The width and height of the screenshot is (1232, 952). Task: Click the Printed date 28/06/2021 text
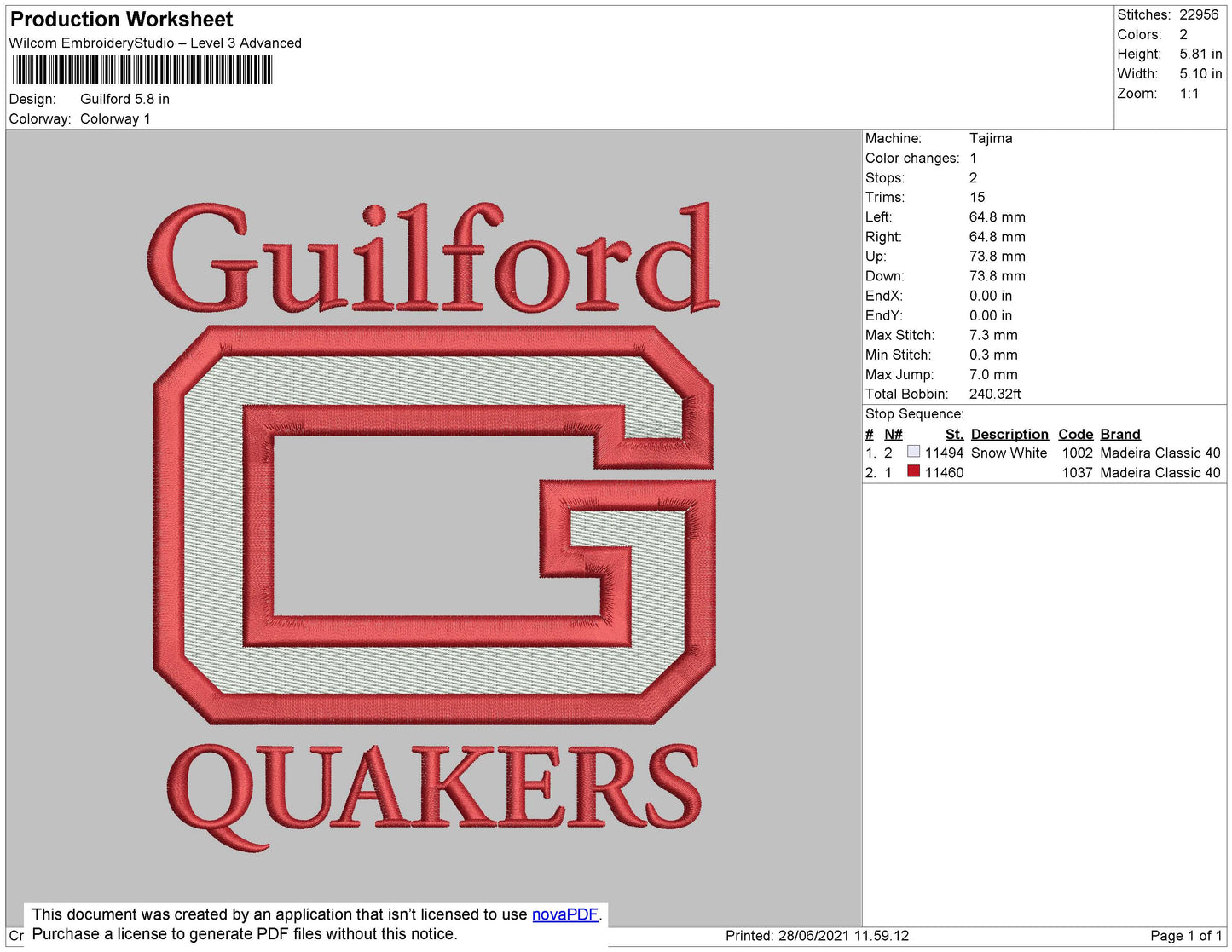pos(818,936)
